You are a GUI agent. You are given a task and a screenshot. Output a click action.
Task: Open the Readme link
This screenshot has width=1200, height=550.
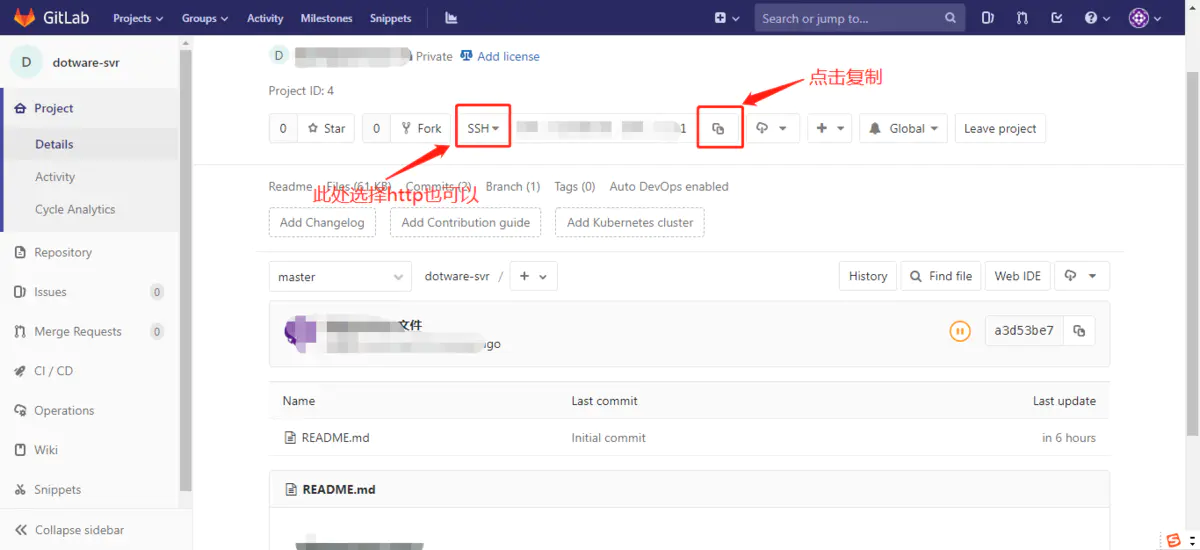(290, 186)
